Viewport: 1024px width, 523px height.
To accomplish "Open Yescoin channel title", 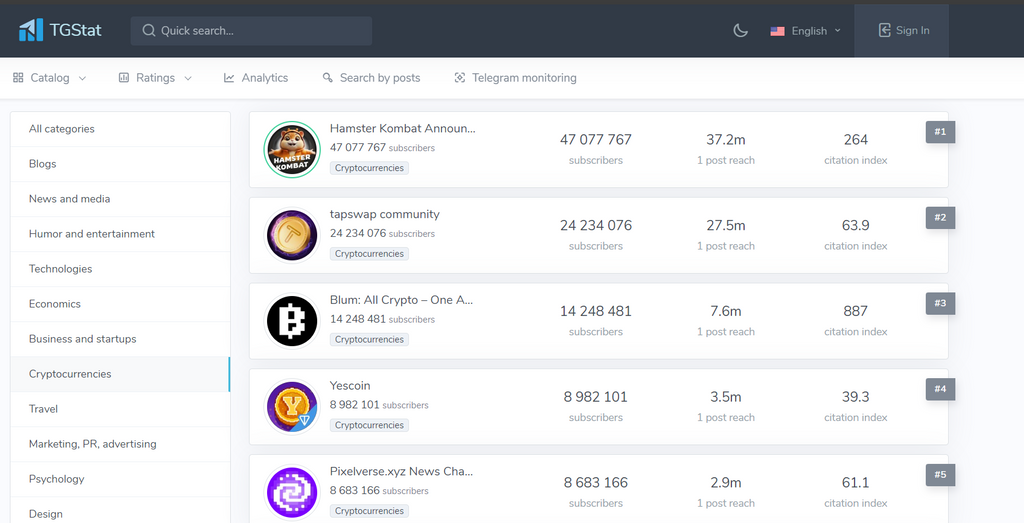I will pos(350,386).
